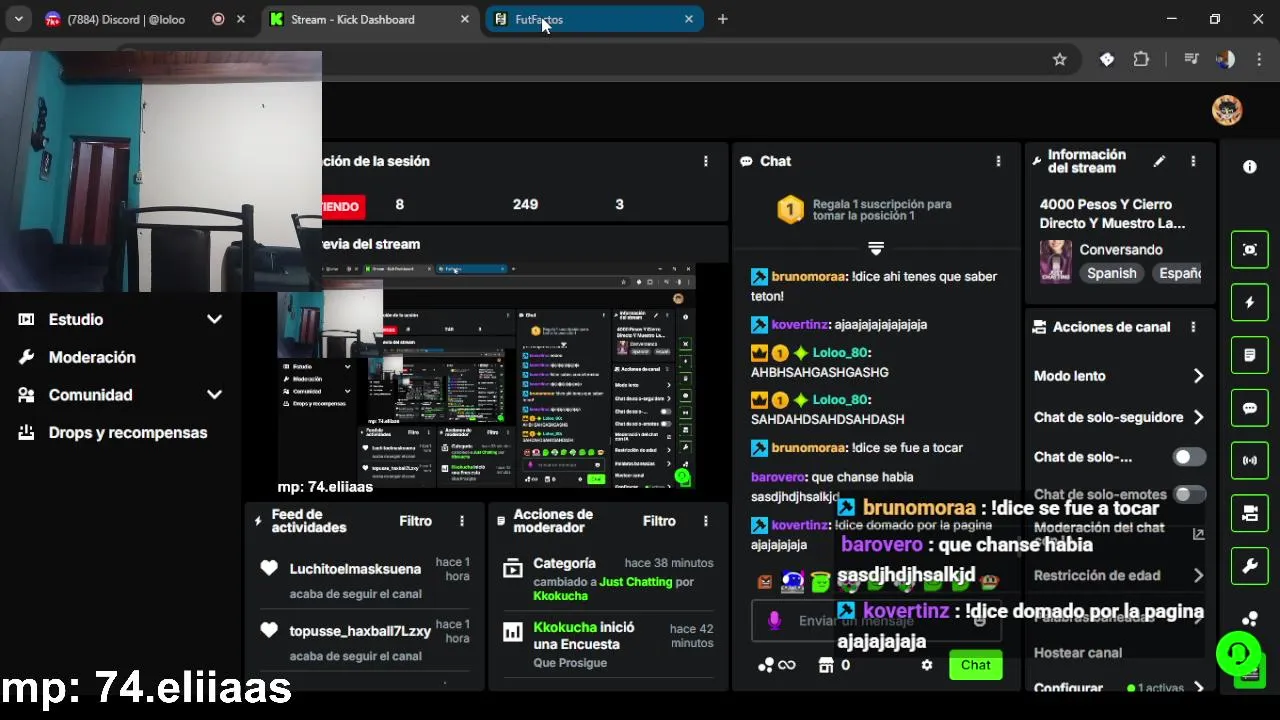Click the broadcast signal icon in the right sidebar

click(1249, 461)
